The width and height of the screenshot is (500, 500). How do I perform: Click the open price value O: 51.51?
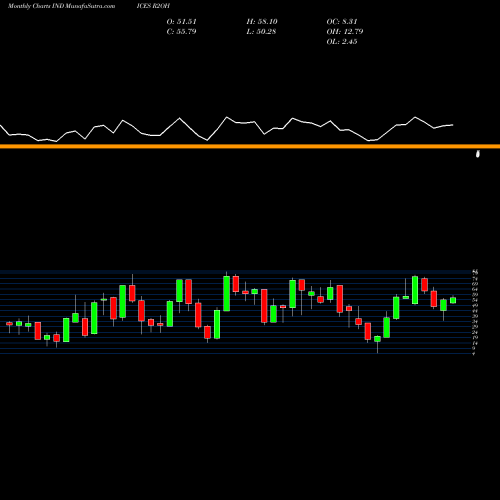pyautogui.click(x=181, y=22)
